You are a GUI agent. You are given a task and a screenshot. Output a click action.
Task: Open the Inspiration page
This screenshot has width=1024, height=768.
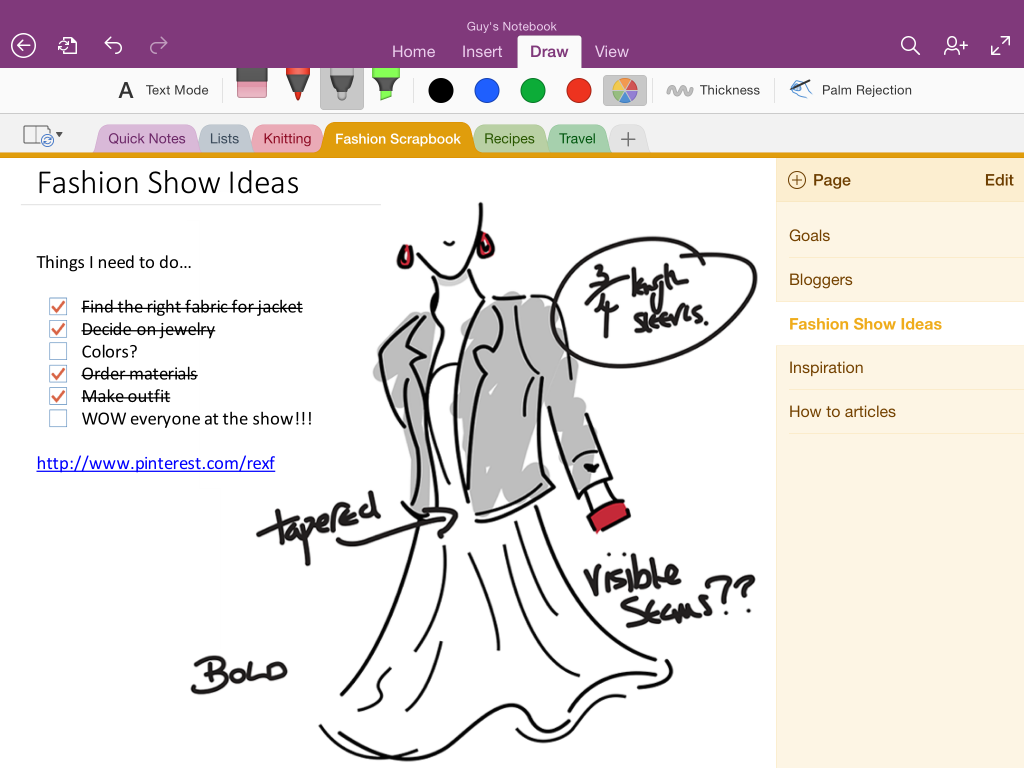point(826,367)
